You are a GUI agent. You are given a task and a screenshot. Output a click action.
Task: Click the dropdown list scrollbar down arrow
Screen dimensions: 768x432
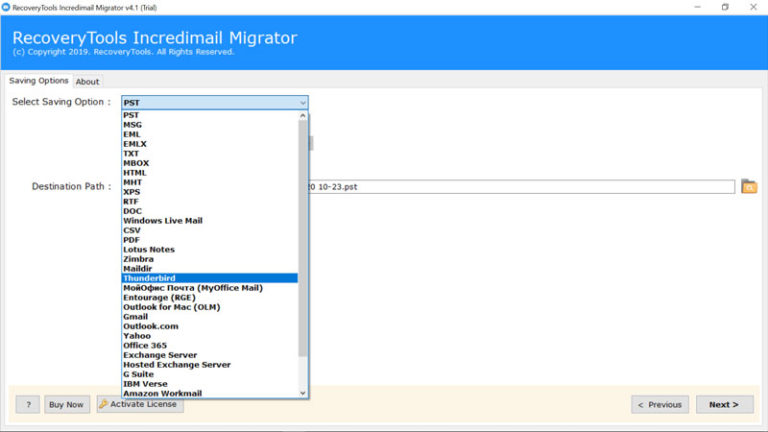pos(303,393)
